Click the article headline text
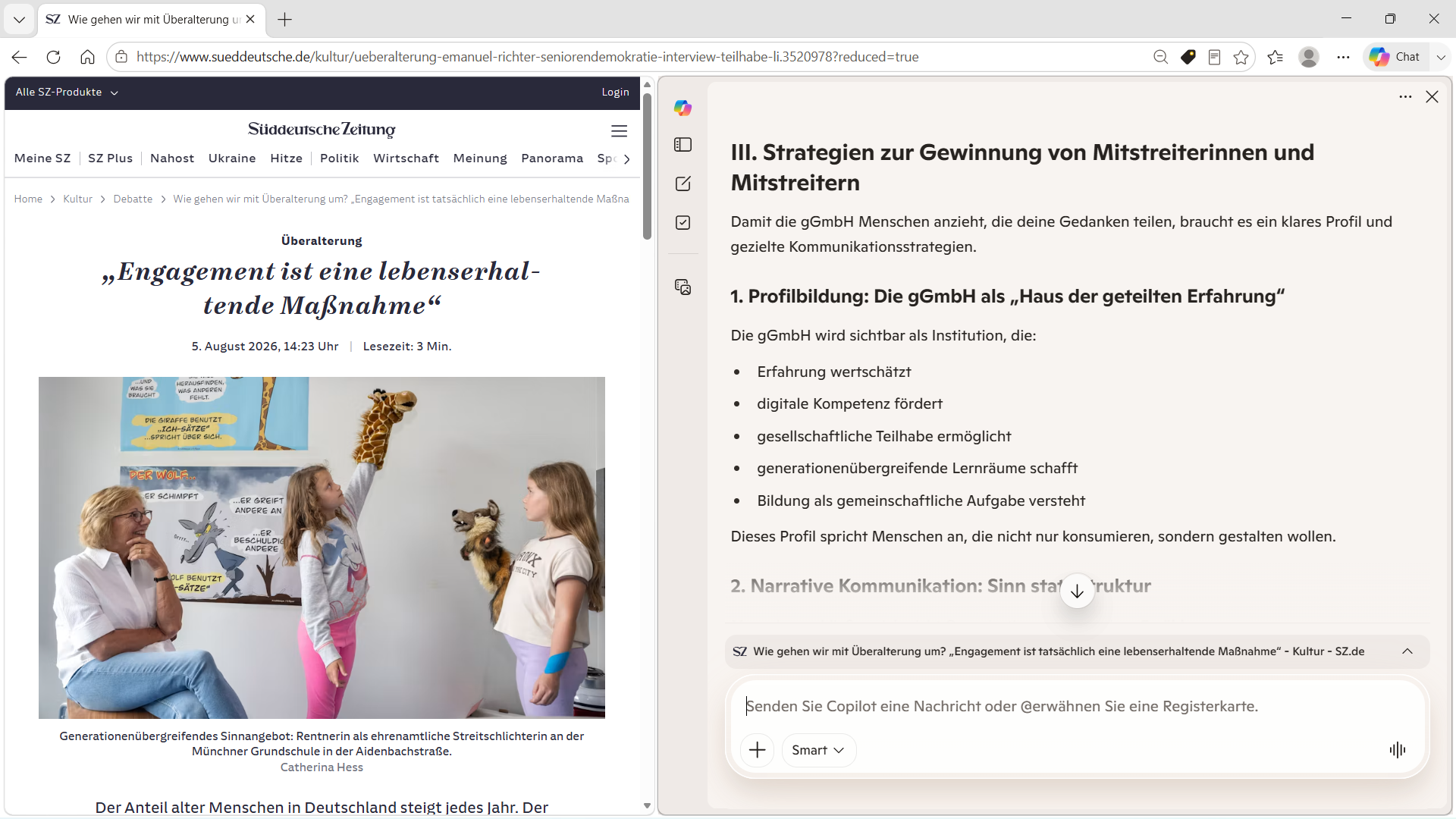Image resolution: width=1456 pixels, height=819 pixels. (x=322, y=288)
